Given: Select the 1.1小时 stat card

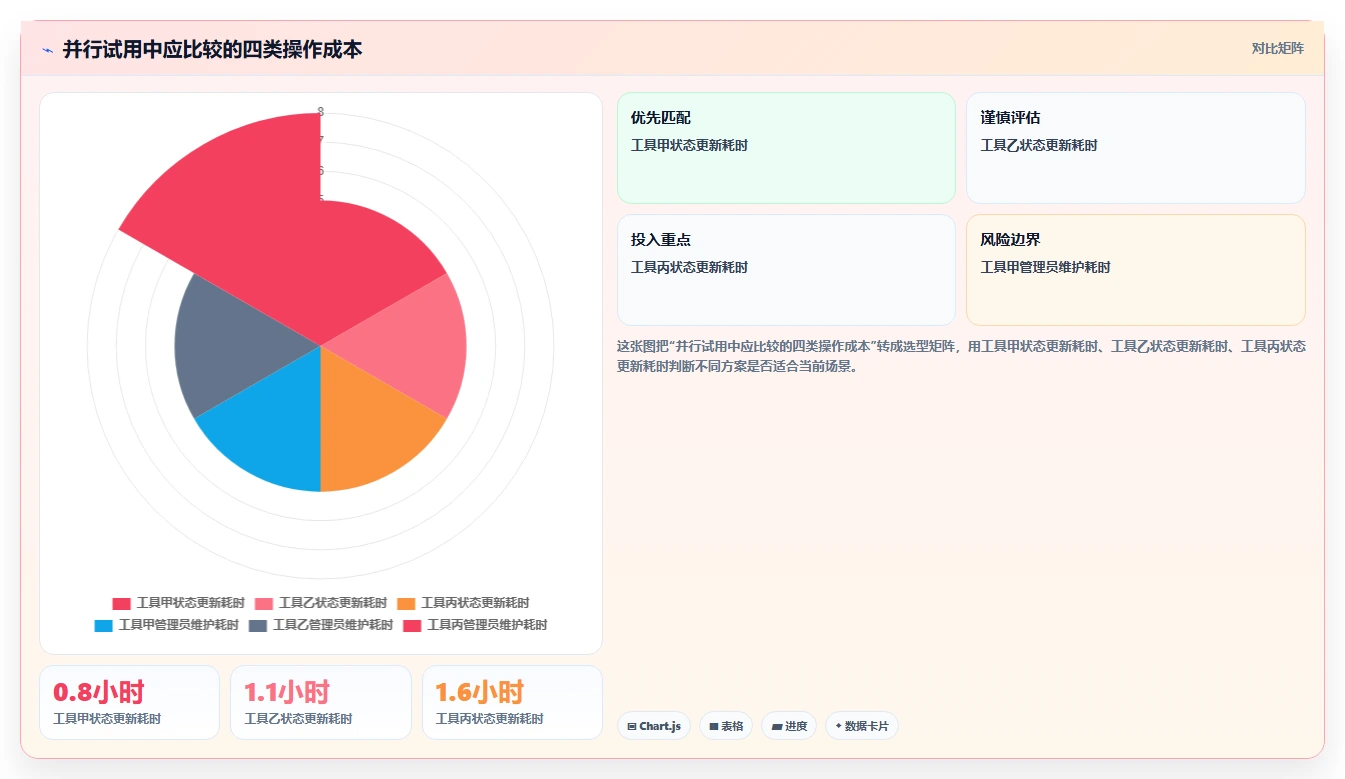Looking at the screenshot, I should (320, 702).
